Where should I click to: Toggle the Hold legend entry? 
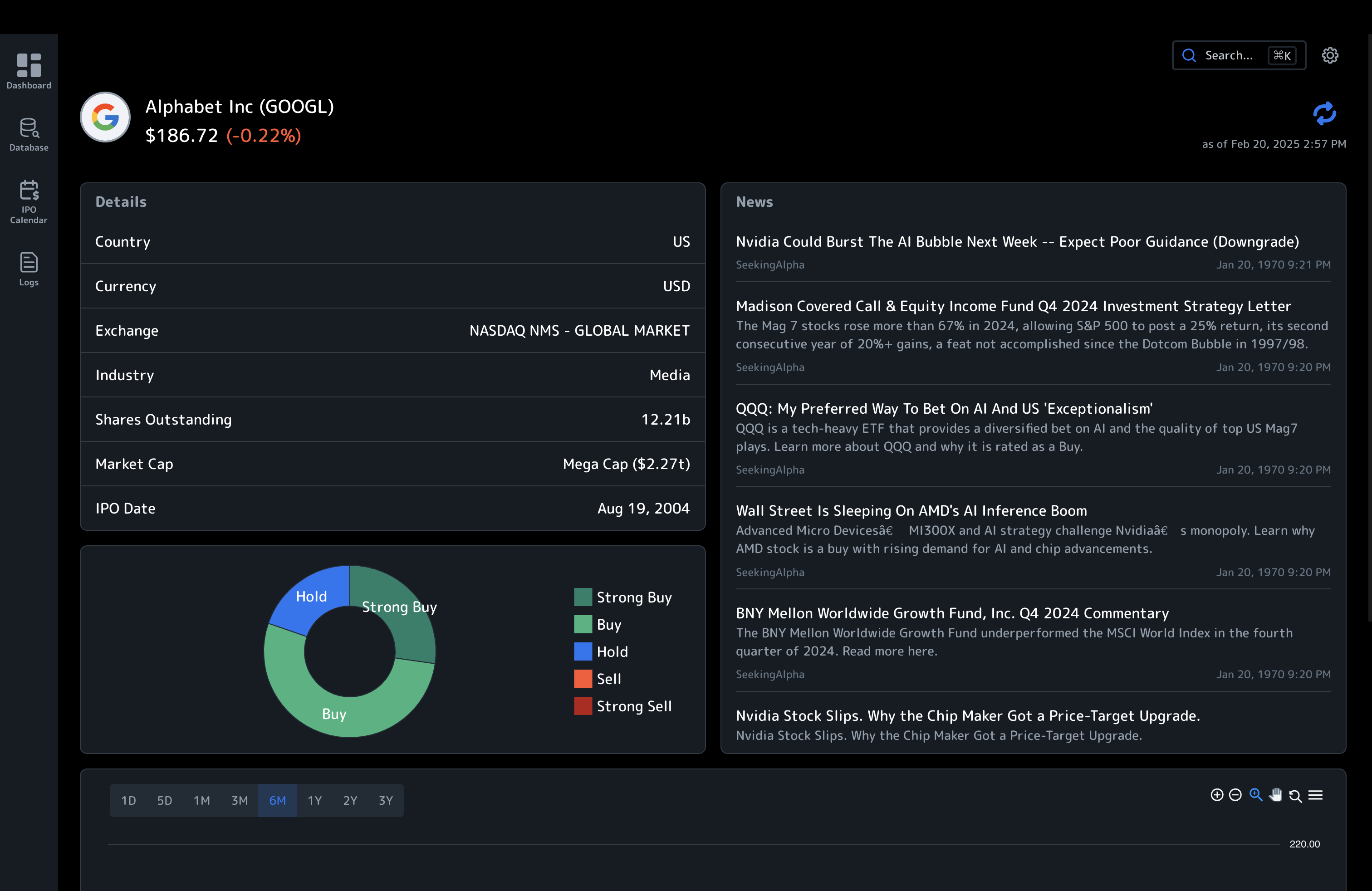[612, 651]
